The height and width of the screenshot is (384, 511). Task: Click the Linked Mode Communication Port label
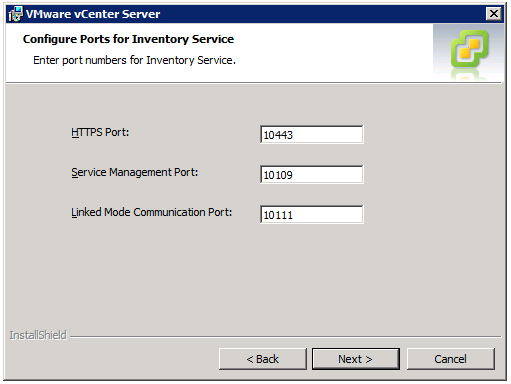[152, 212]
